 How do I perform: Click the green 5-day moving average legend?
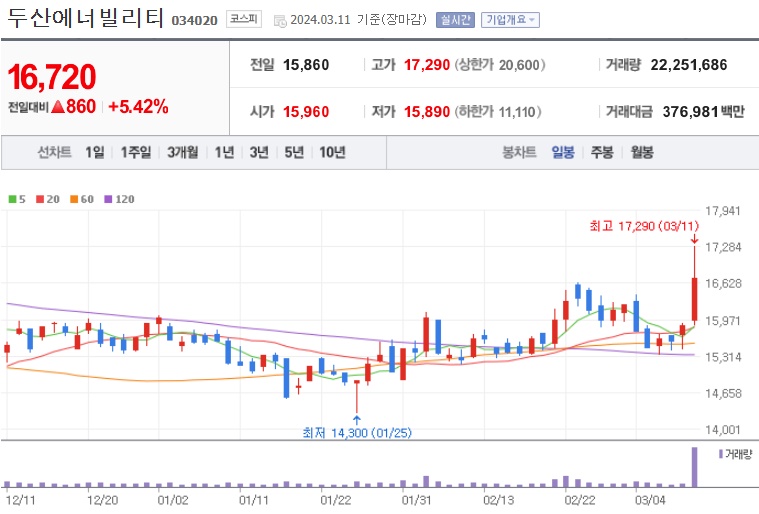(17, 199)
